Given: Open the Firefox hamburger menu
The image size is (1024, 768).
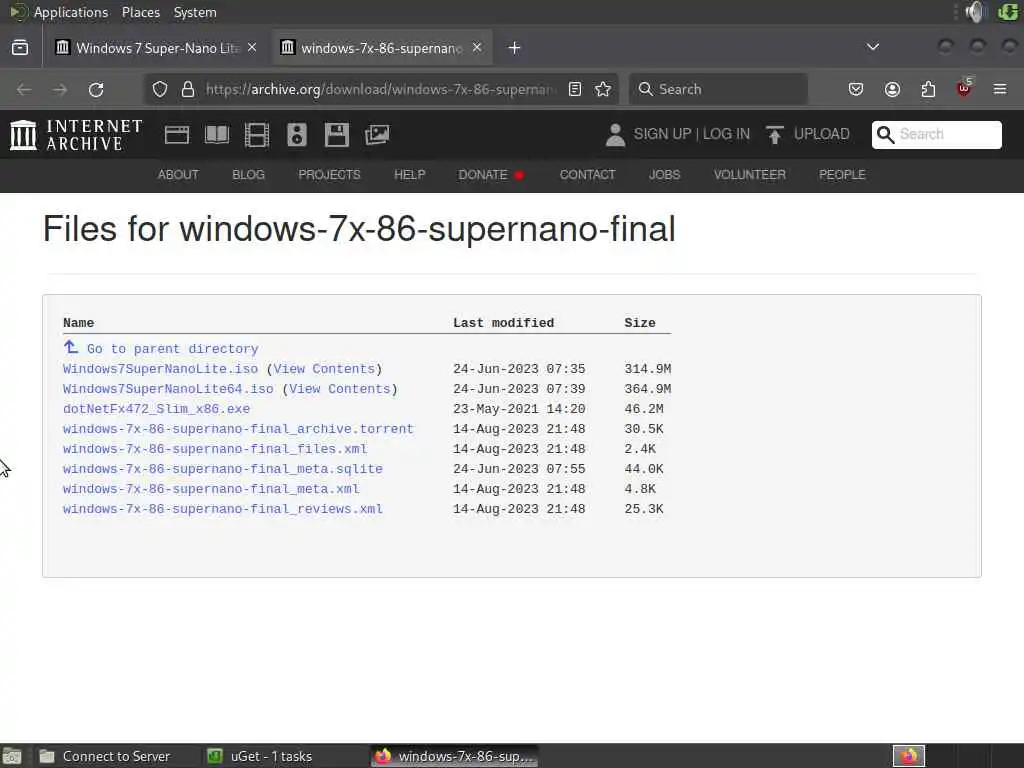Looking at the screenshot, I should coord(1000,89).
